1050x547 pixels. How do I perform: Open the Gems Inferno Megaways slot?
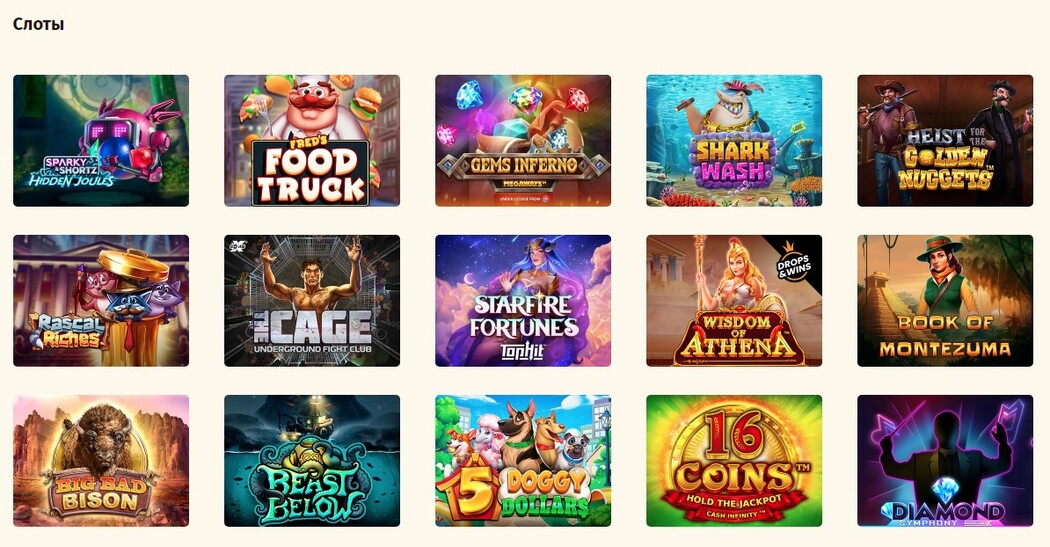pos(523,141)
